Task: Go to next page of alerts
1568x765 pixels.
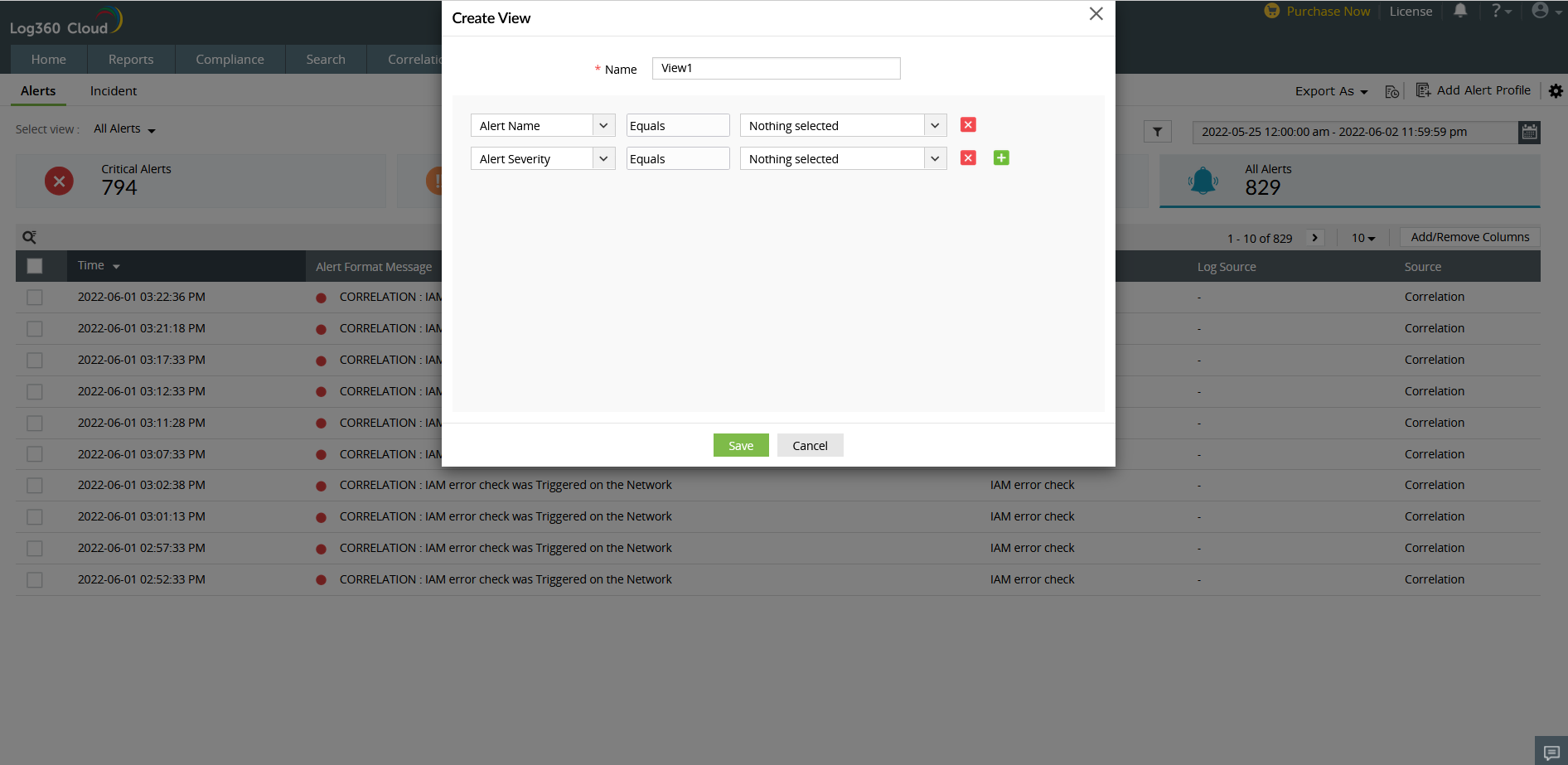Action: 1314,238
